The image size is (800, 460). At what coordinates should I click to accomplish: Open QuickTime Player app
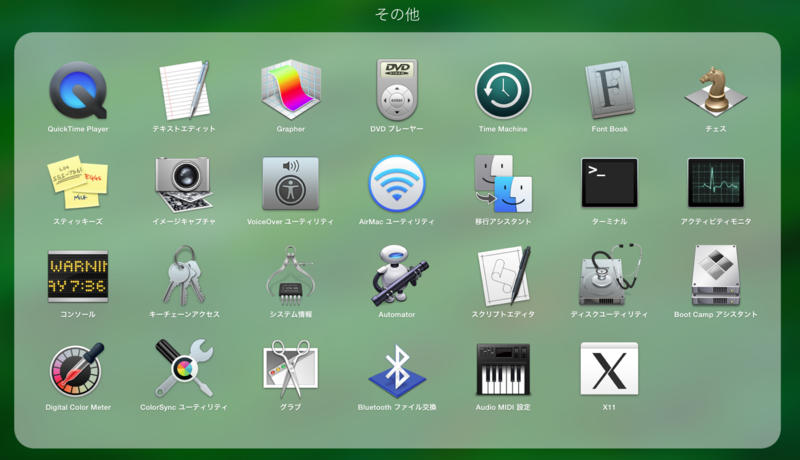click(78, 91)
